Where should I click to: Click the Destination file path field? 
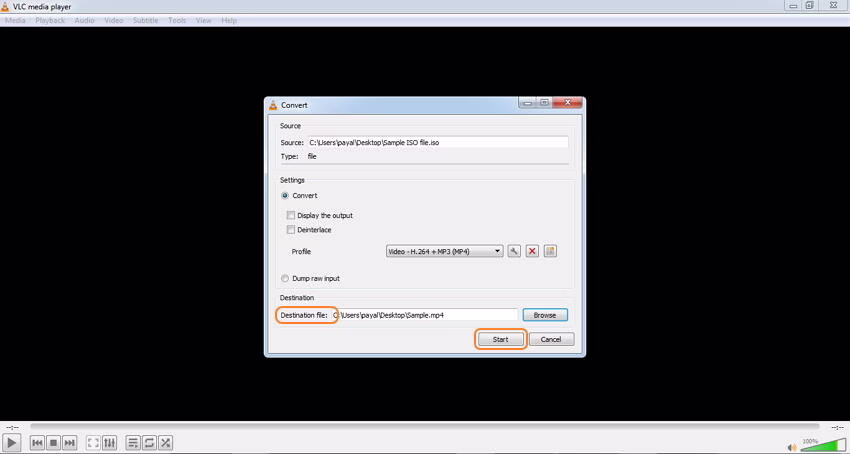pyautogui.click(x=426, y=315)
